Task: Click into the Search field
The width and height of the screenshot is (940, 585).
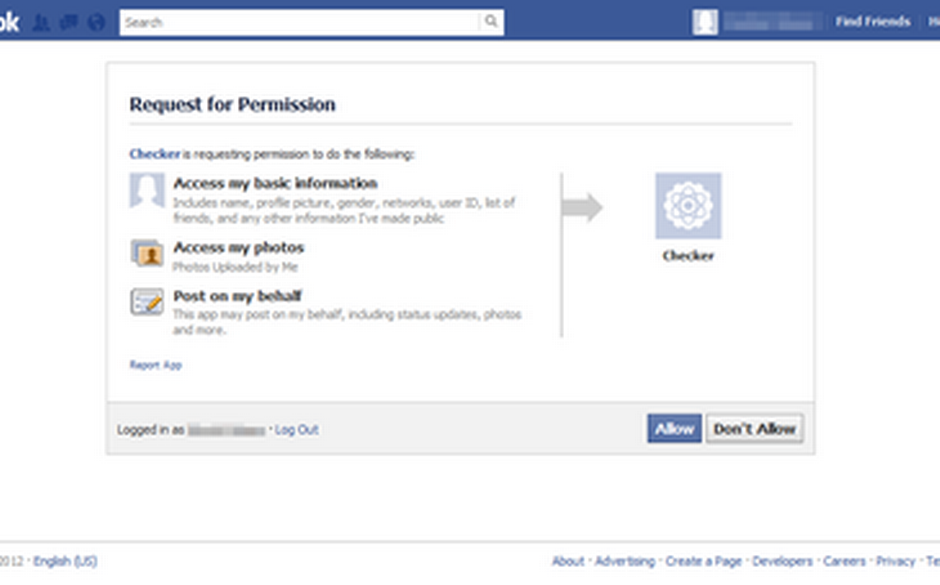Action: (300, 22)
